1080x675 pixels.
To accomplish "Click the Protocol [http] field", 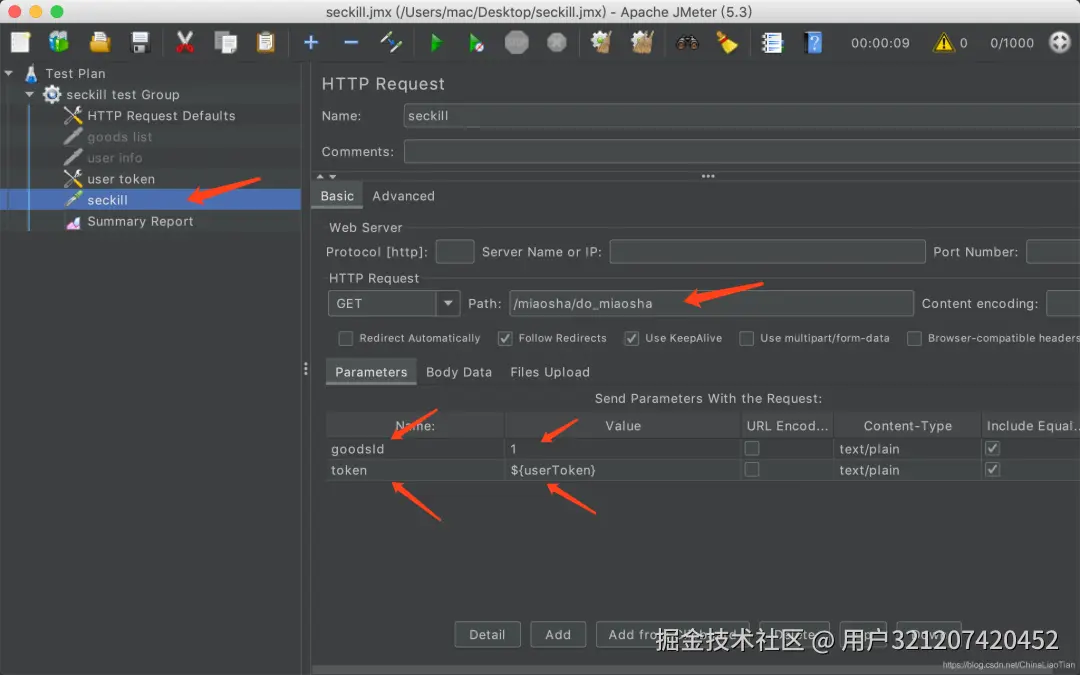I will 455,251.
